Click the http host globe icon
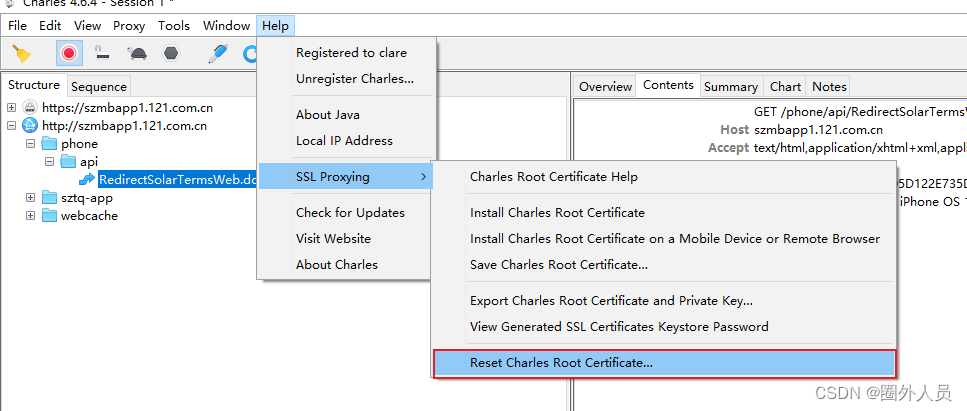This screenshot has width=967, height=411. point(30,125)
